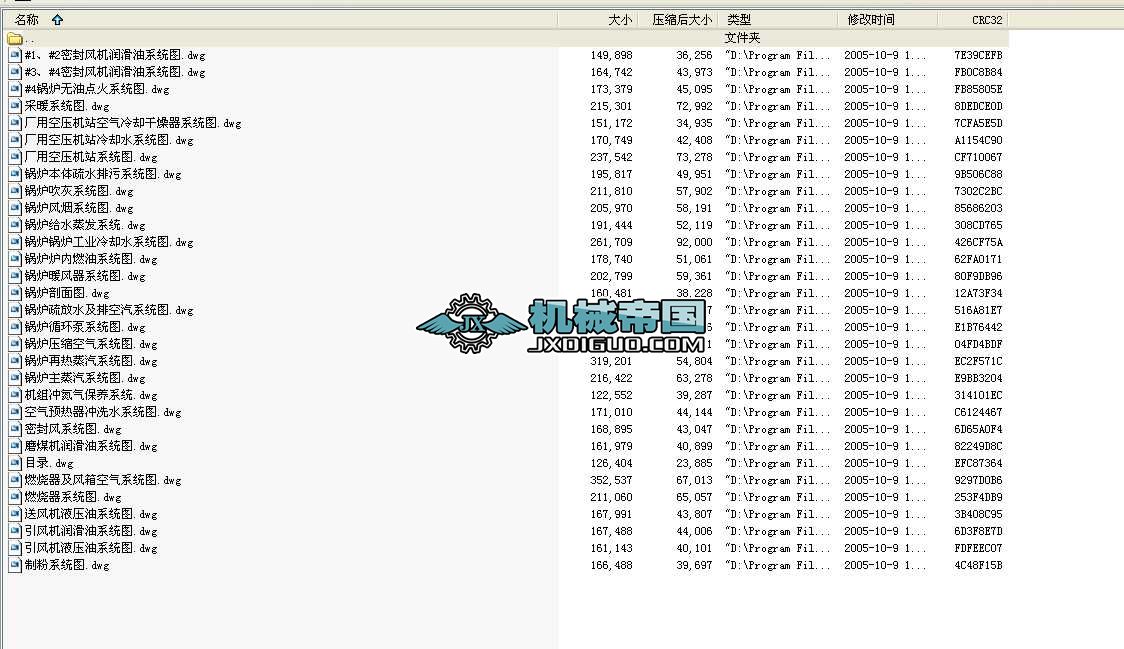The width and height of the screenshot is (1124, 649).
Task: Click the file icon of 锅炉吹灰系统图.dwg
Action: 15,191
